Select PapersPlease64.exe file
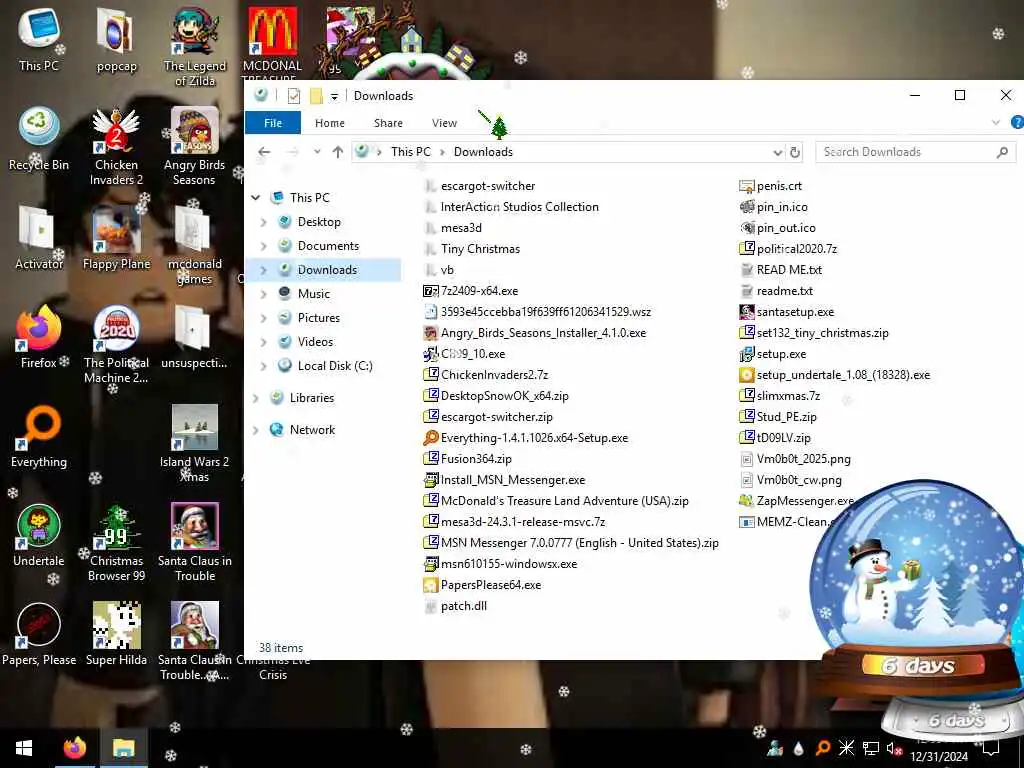Viewport: 1024px width, 768px height. coord(483,585)
